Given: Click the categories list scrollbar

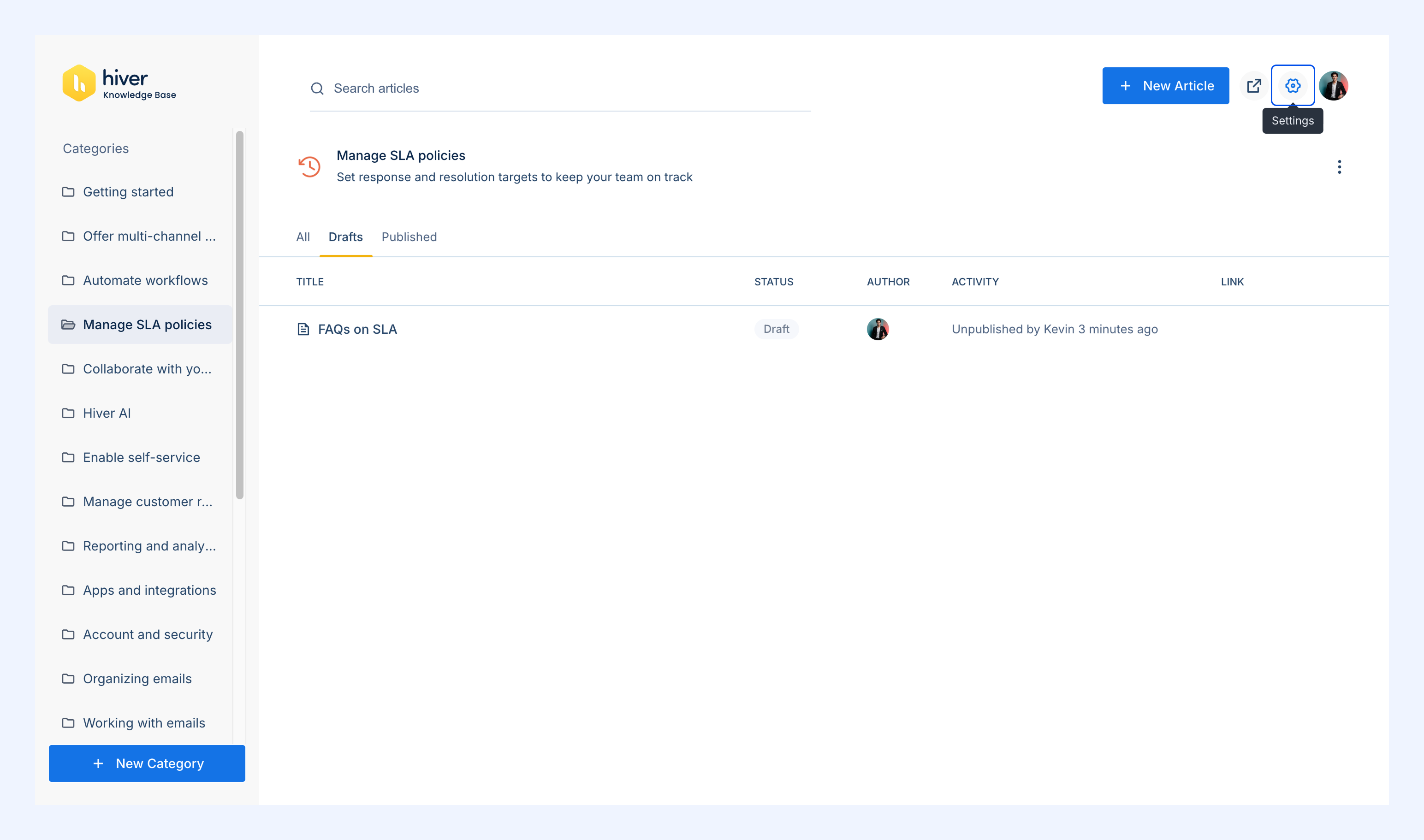Looking at the screenshot, I should 239,315.
